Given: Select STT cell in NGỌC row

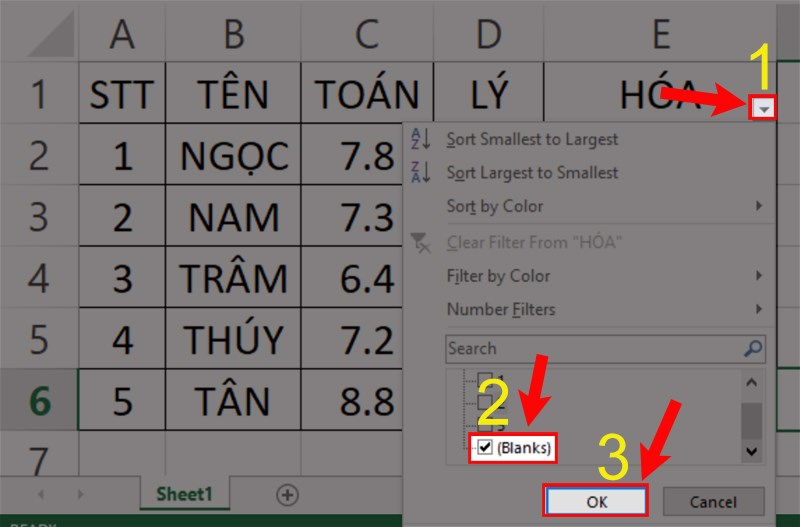Looking at the screenshot, I should (x=122, y=154).
